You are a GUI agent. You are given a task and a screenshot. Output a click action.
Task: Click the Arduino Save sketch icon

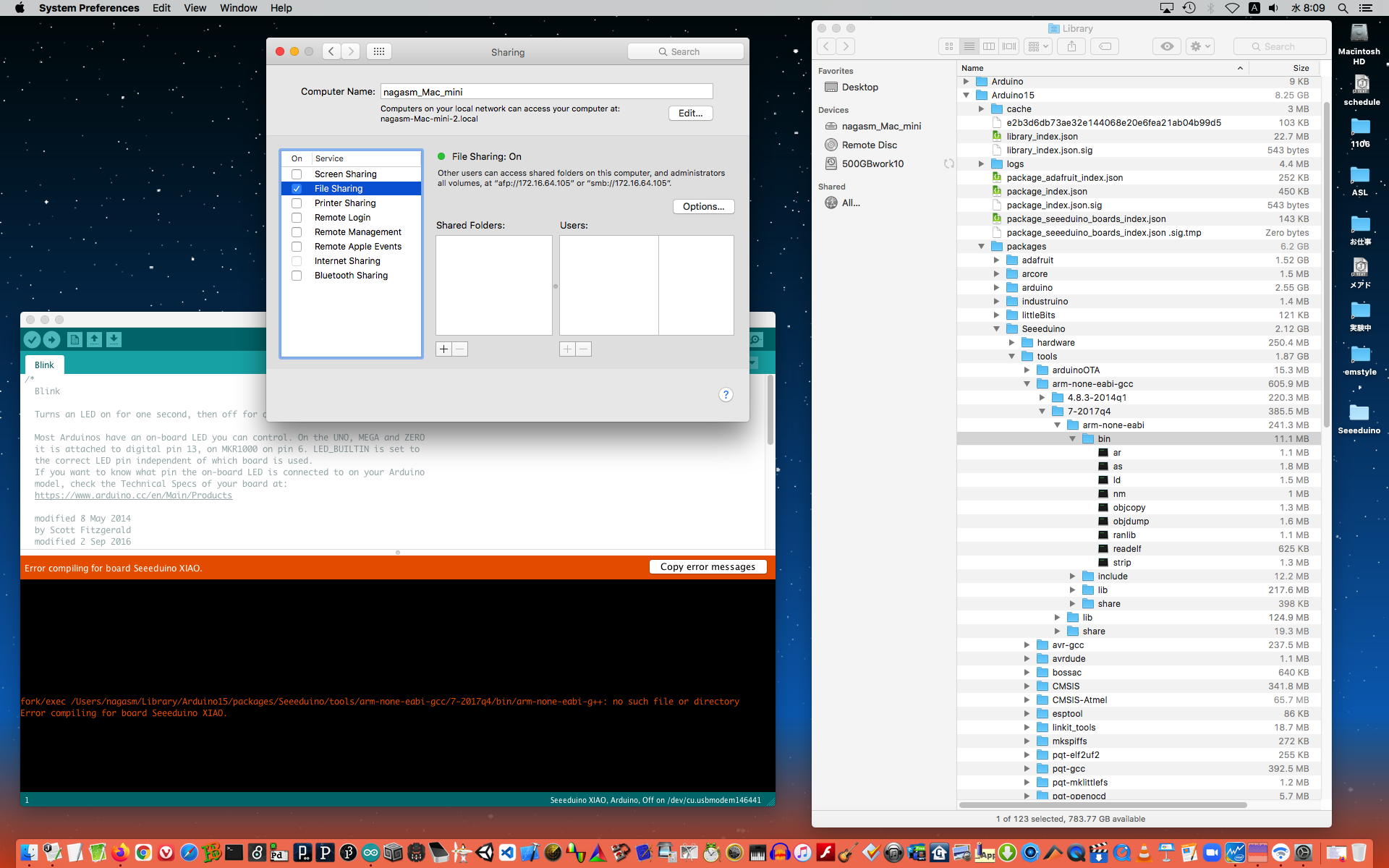[x=114, y=339]
